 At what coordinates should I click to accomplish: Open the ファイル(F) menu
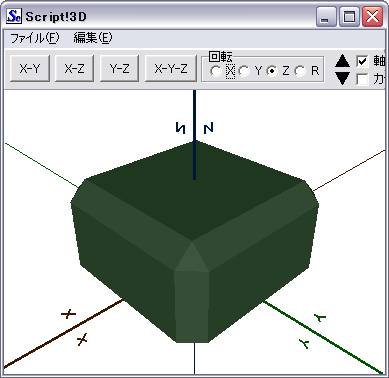tap(35, 38)
